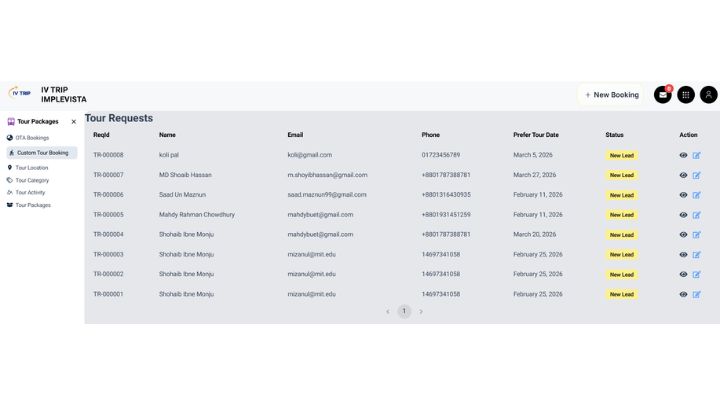Image resolution: width=720 pixels, height=405 pixels.
Task: View details of request TR-000002
Action: tap(684, 274)
